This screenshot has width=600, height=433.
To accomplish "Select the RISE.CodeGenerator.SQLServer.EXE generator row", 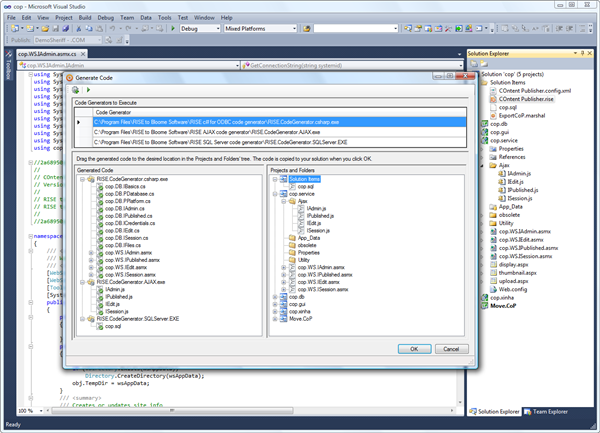I will (279, 142).
